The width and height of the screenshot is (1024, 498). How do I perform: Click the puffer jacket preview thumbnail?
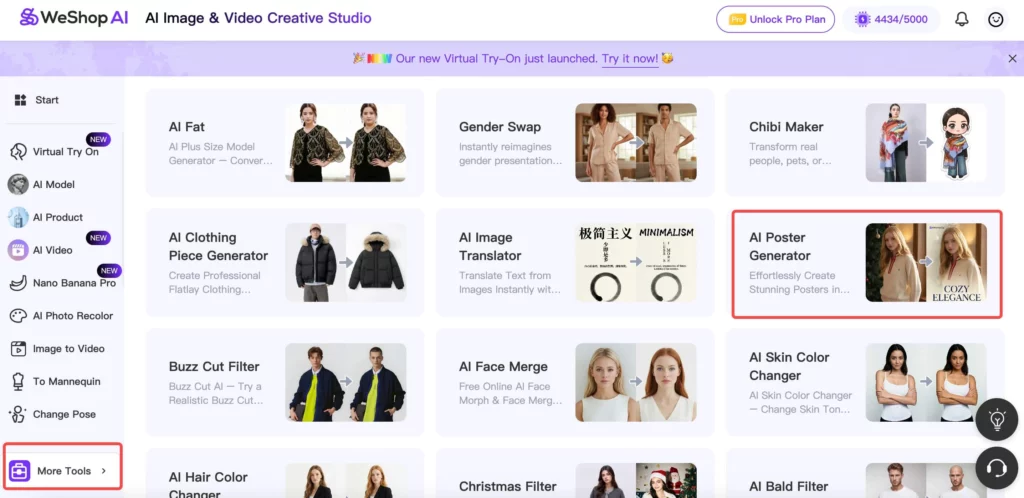click(345, 262)
